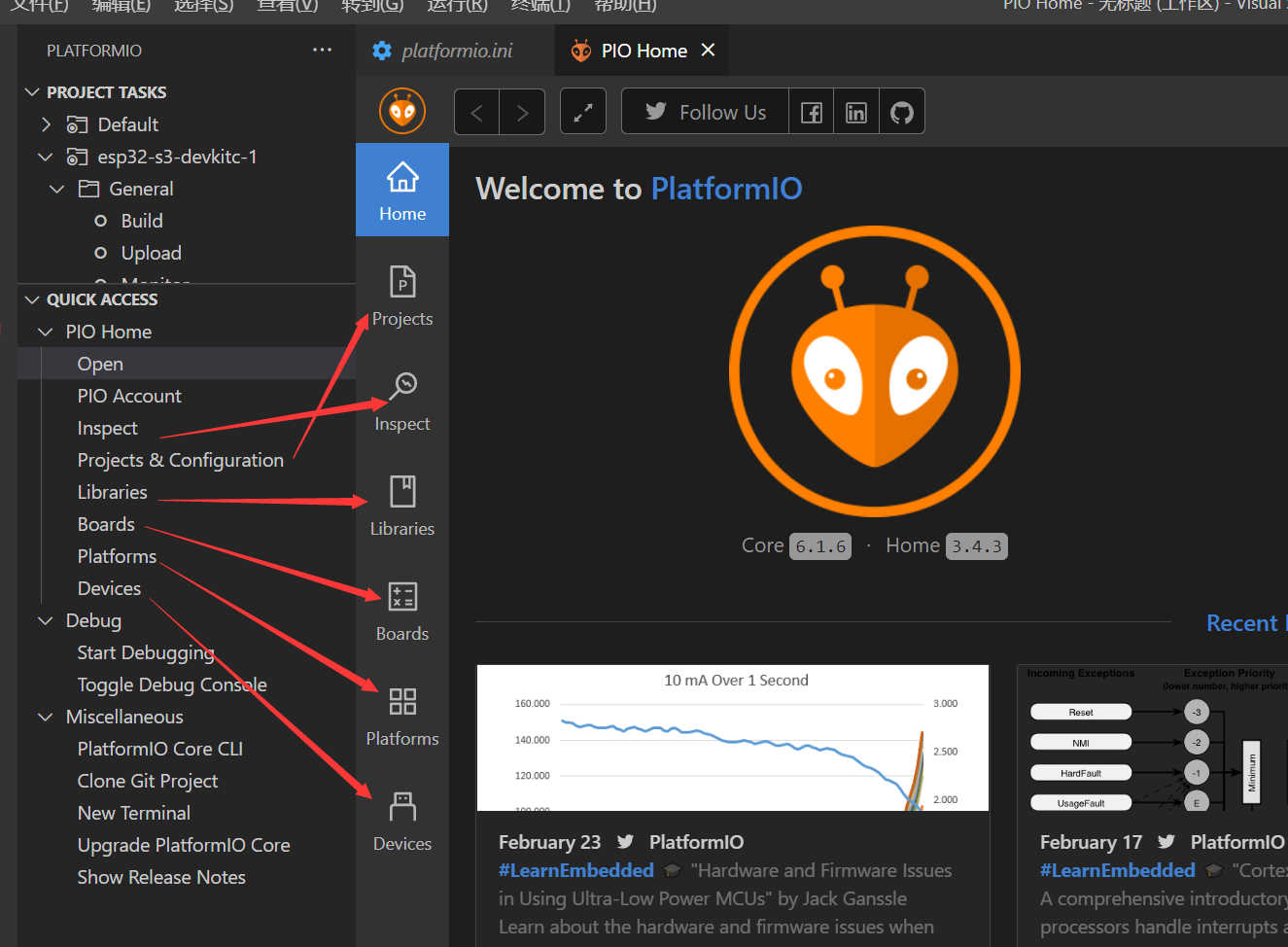
Task: Click Show Release Notes
Action: pos(161,877)
